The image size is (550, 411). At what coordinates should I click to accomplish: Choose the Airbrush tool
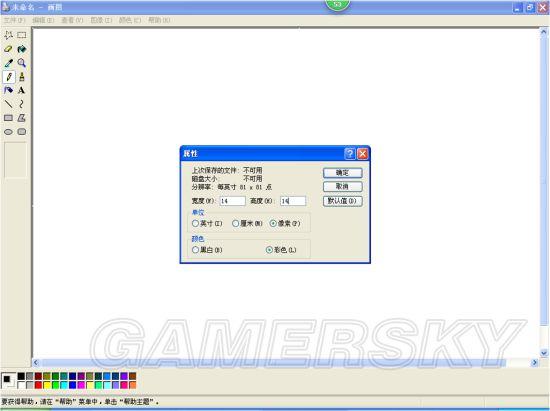tap(8, 90)
